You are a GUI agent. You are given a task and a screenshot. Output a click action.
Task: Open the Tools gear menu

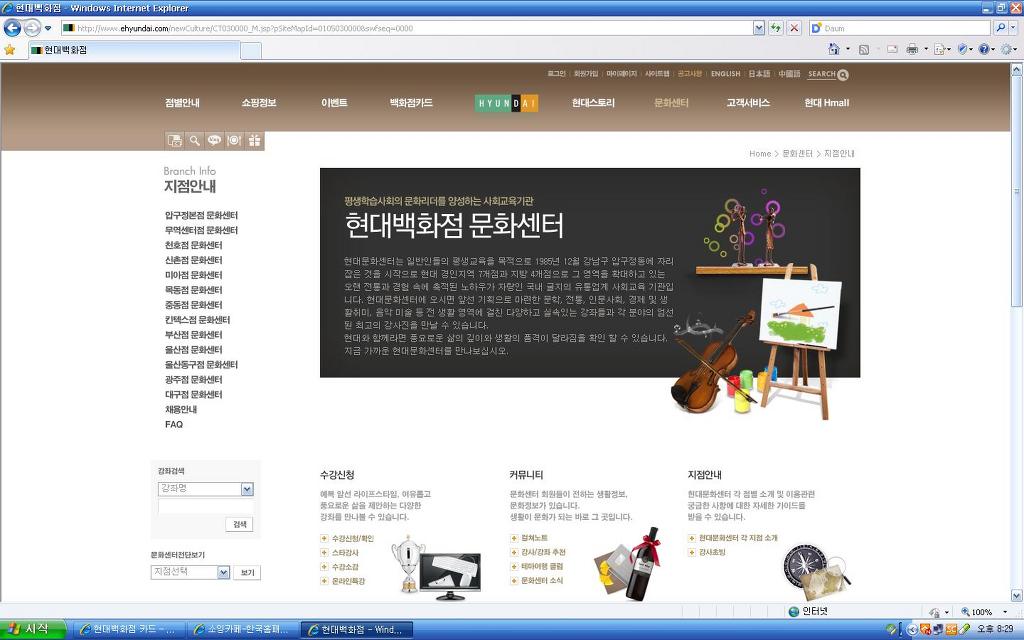(x=1009, y=50)
